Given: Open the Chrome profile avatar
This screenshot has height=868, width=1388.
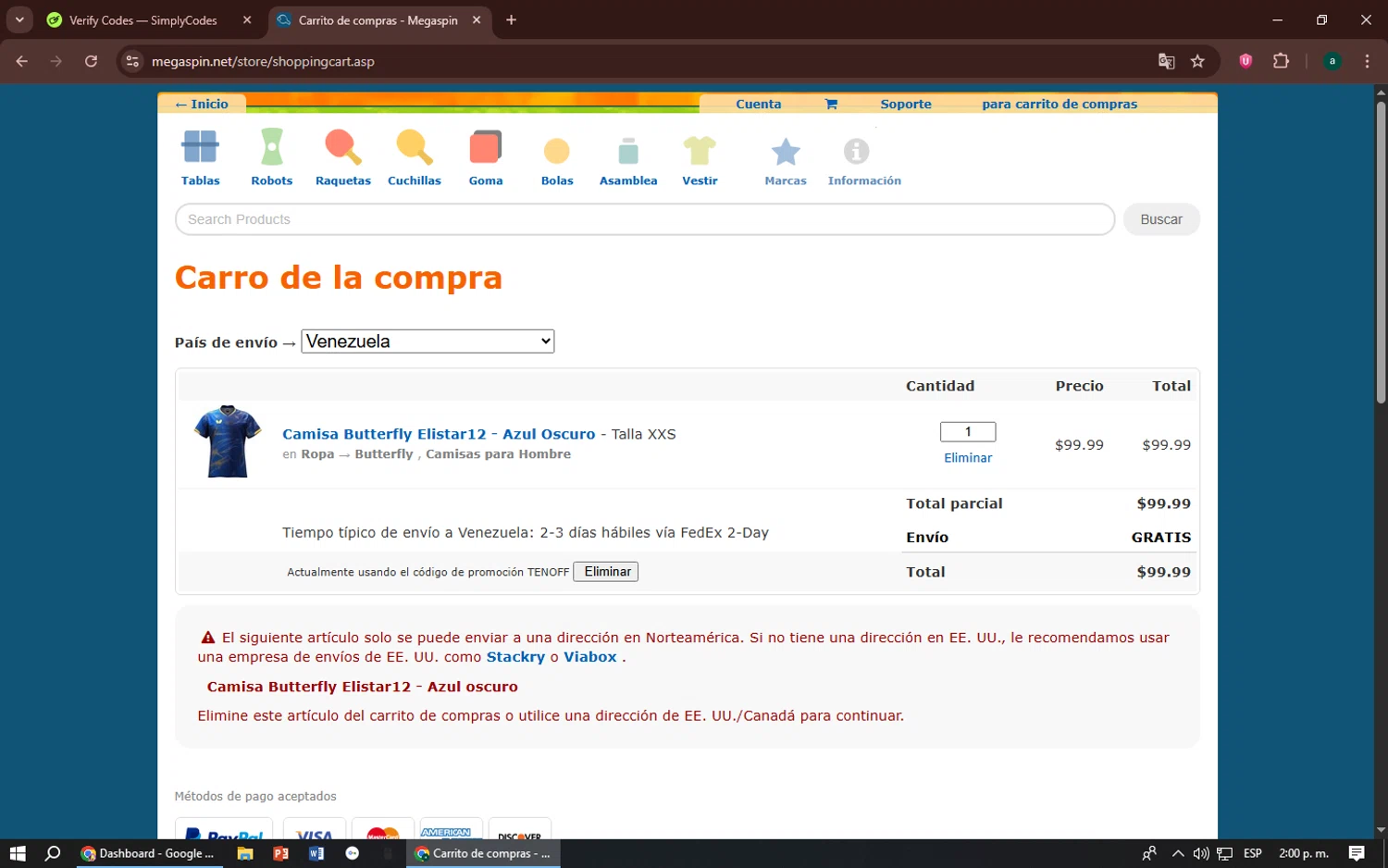Looking at the screenshot, I should click(1332, 61).
